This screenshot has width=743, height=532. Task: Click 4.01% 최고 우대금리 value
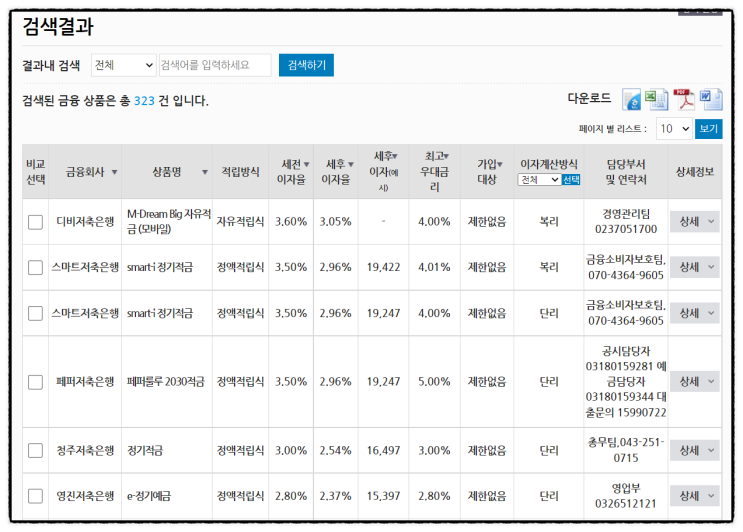click(x=434, y=268)
